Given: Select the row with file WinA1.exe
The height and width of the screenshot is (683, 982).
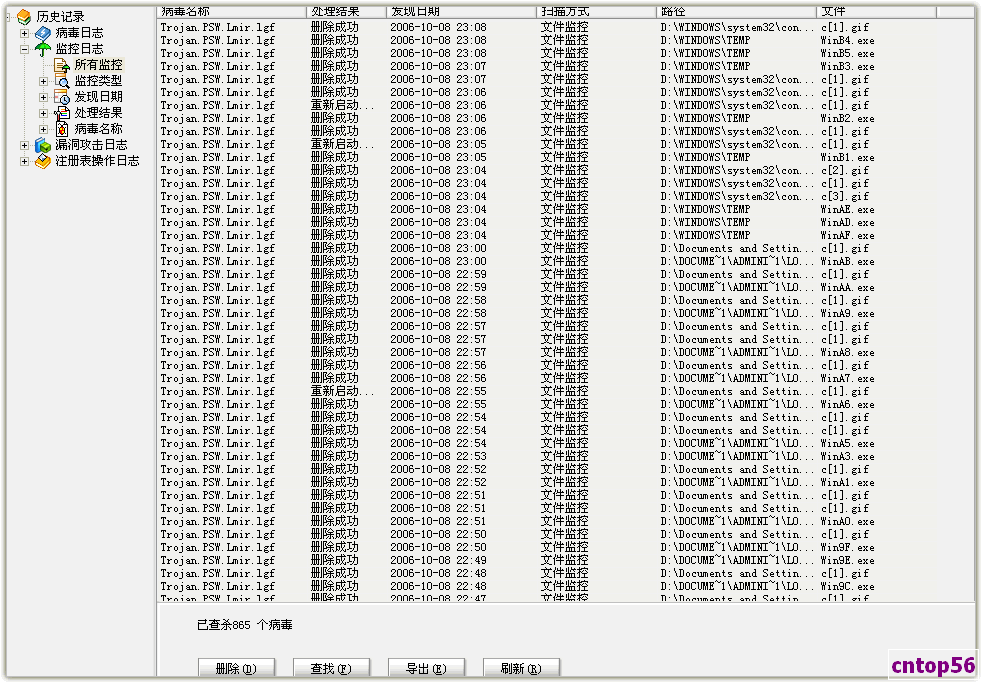Looking at the screenshot, I should [566, 483].
